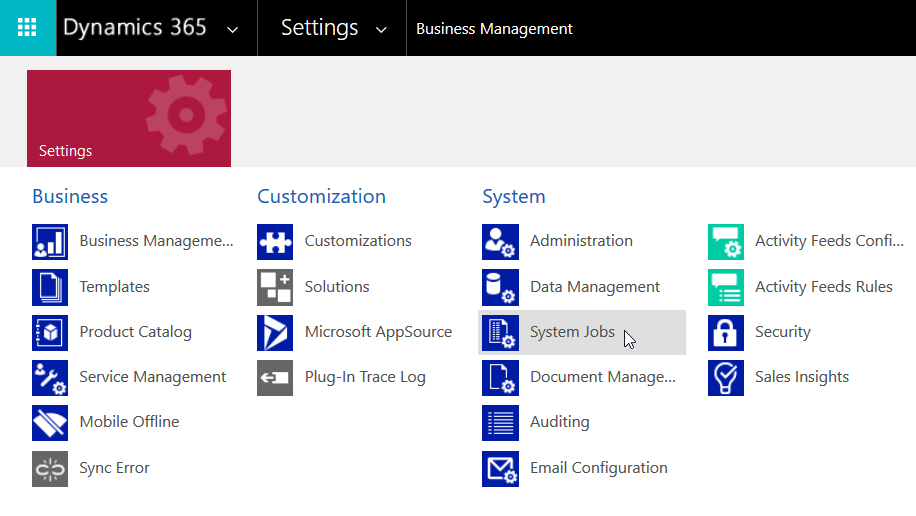916x516 pixels.
Task: Expand the Dynamics 365 dropdown chevron
Action: click(233, 30)
